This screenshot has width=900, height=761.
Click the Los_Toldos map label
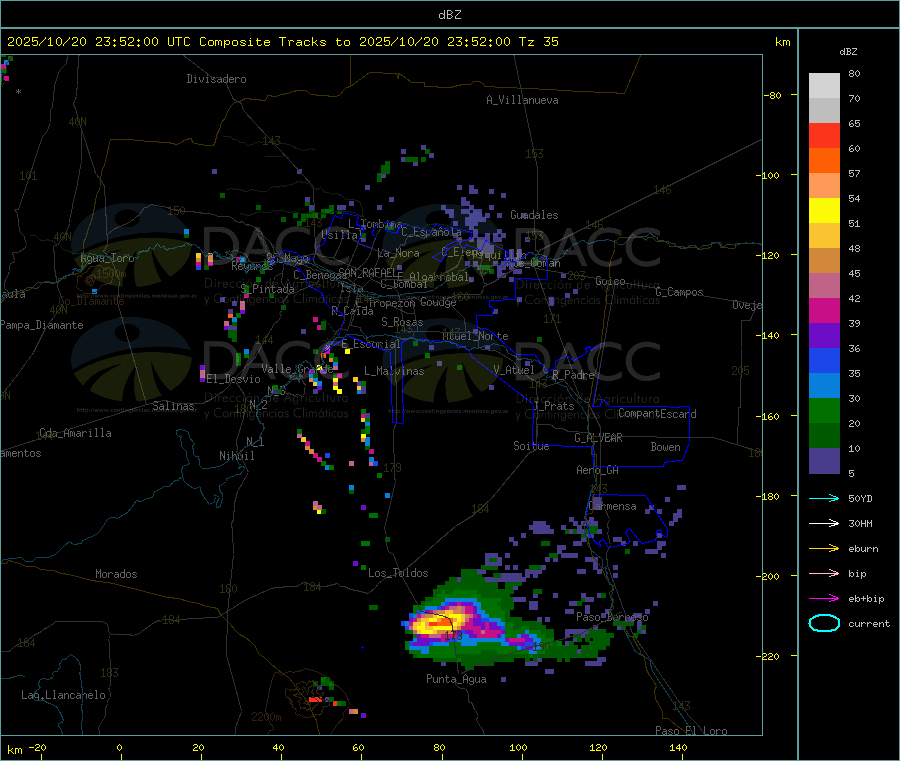pos(398,573)
